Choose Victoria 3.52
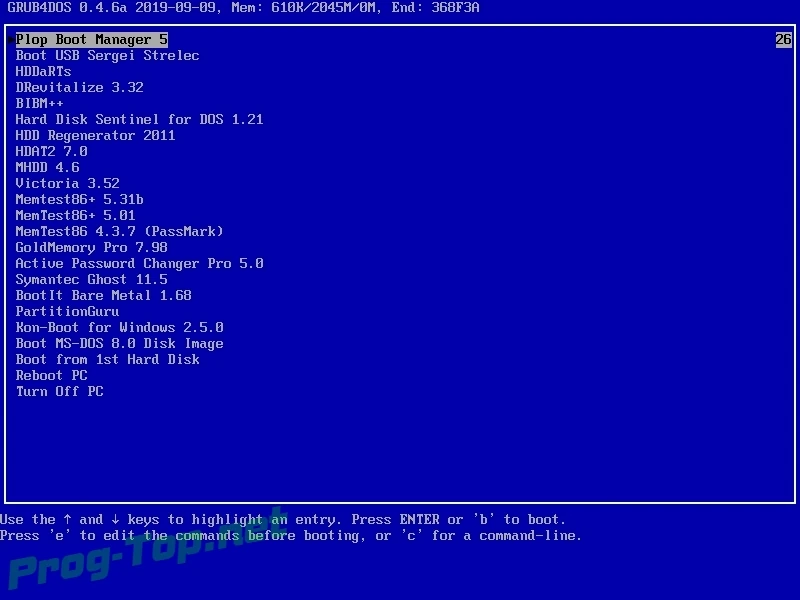800x600 pixels. pos(67,183)
